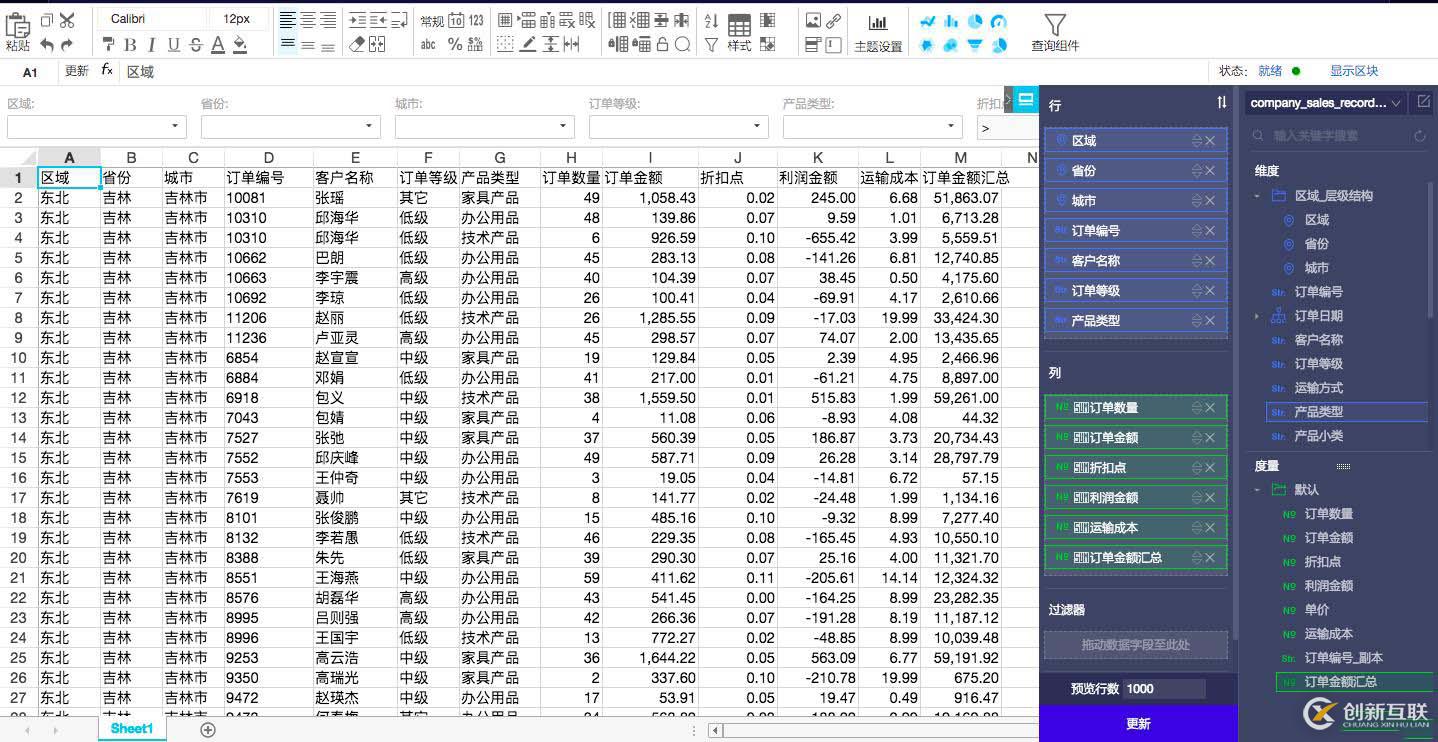Viewport: 1438px width, 742px height.
Task: Open the fill color bucket picker
Action: coord(240,44)
